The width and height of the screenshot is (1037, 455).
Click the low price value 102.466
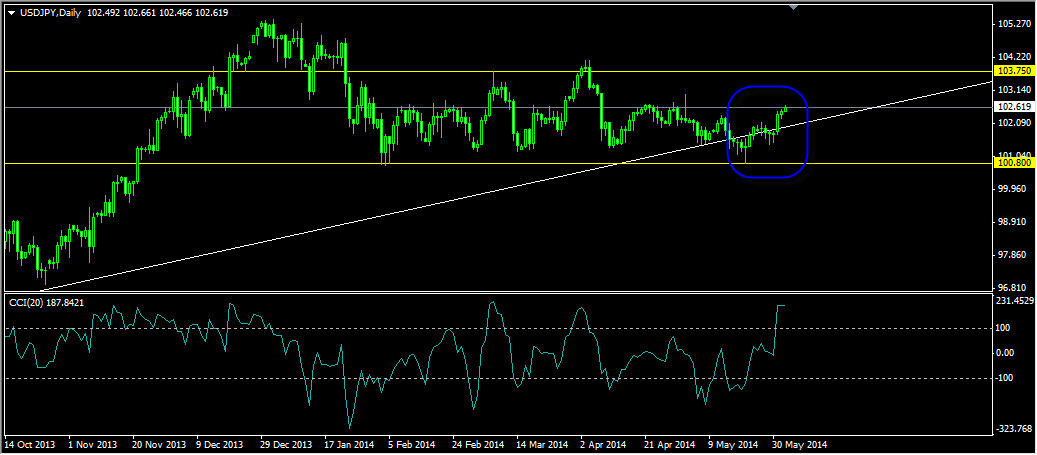pos(176,12)
